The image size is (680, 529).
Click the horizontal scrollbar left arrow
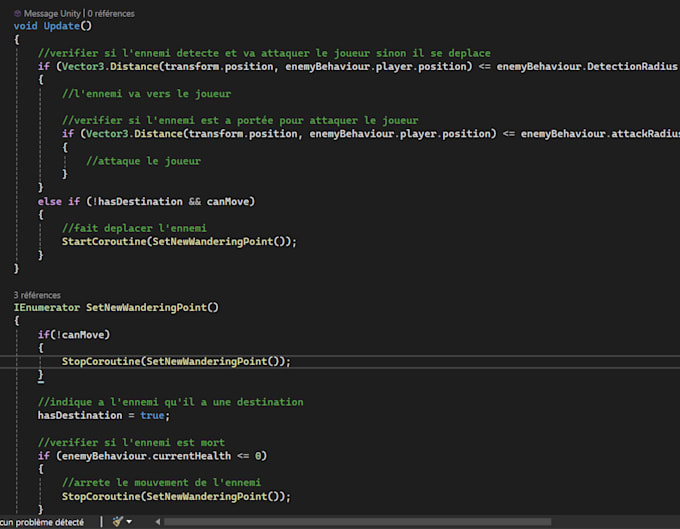tap(157, 522)
